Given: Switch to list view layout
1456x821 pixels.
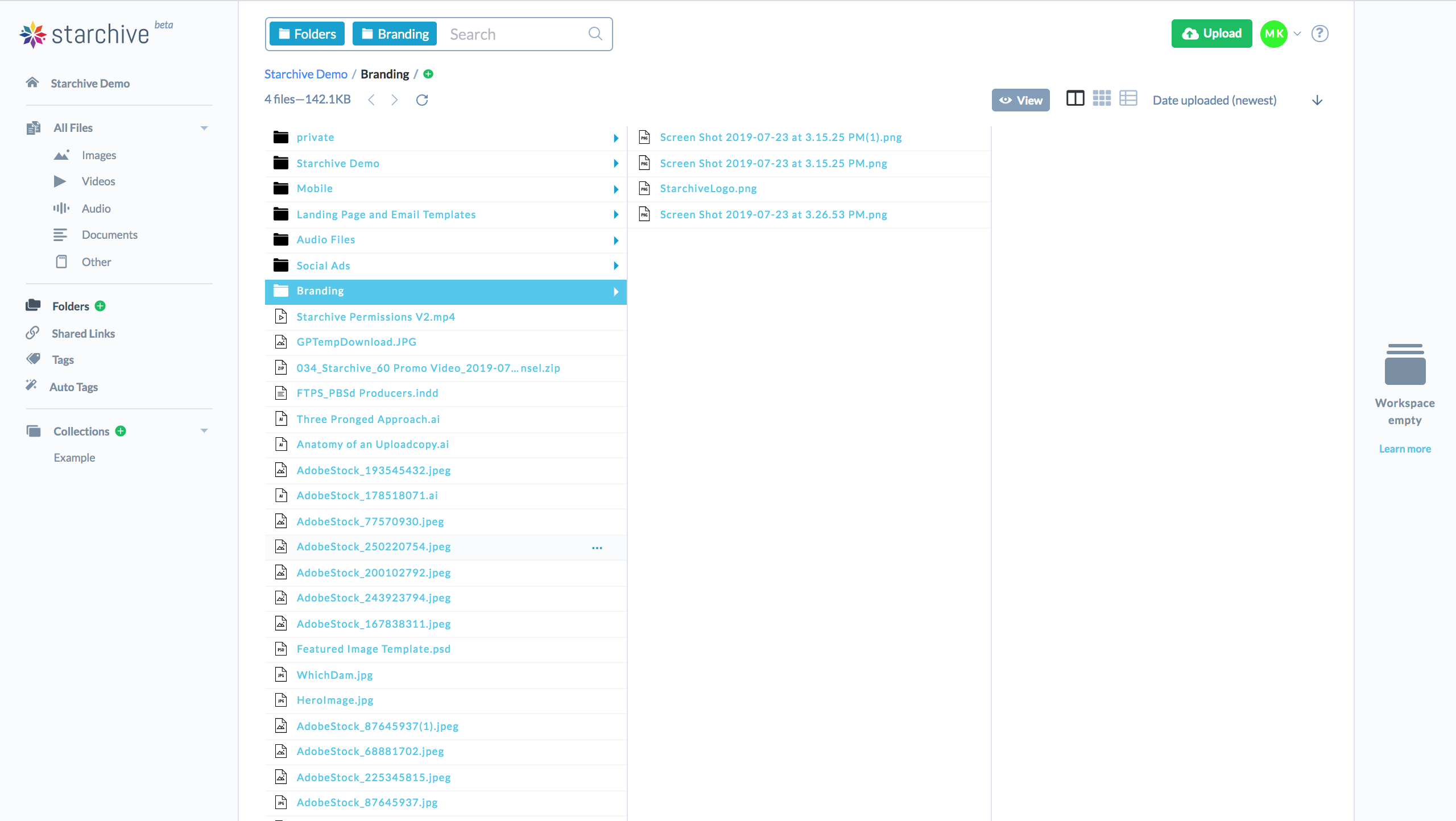Looking at the screenshot, I should point(1128,98).
